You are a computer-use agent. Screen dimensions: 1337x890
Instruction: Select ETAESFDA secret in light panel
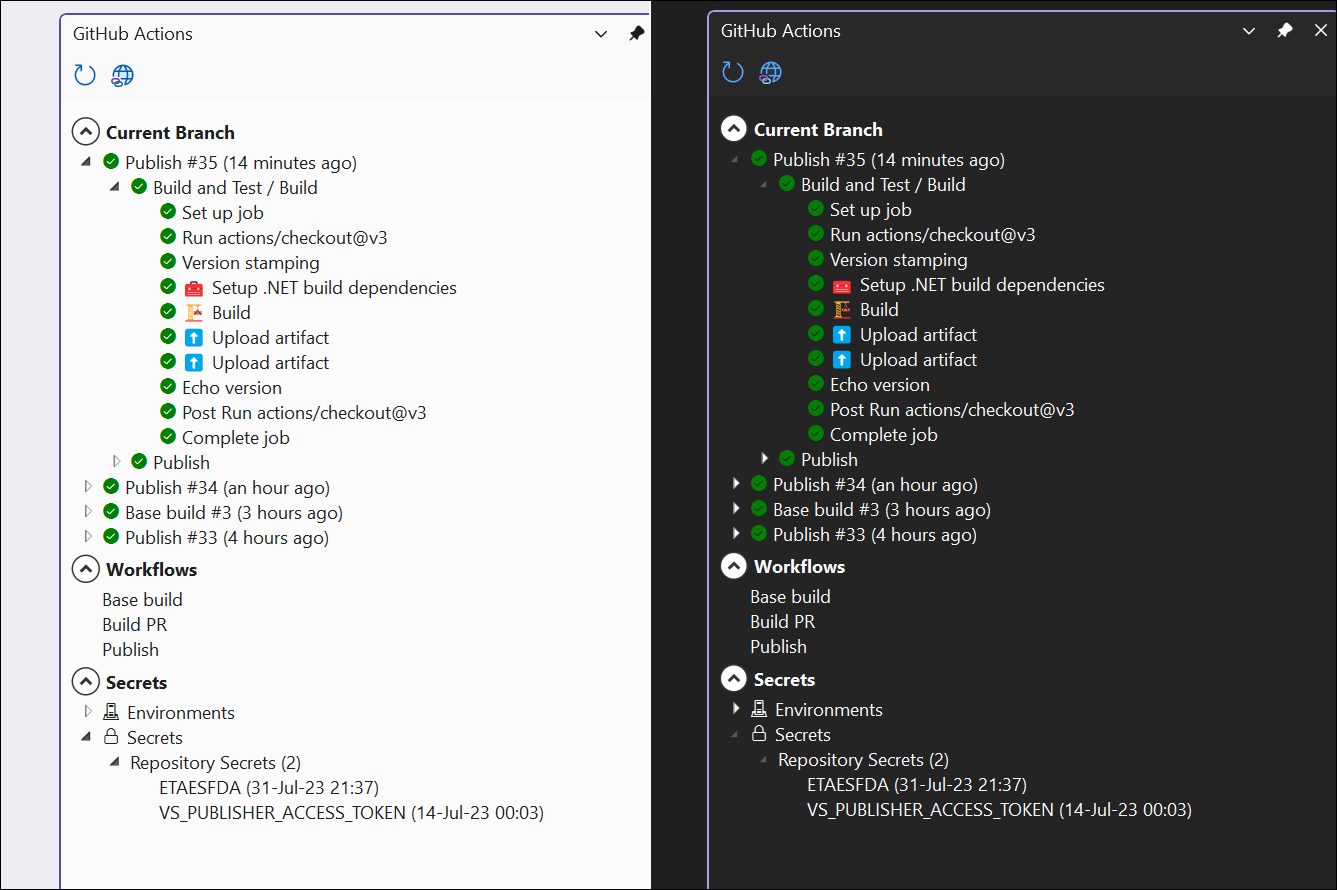(x=269, y=787)
